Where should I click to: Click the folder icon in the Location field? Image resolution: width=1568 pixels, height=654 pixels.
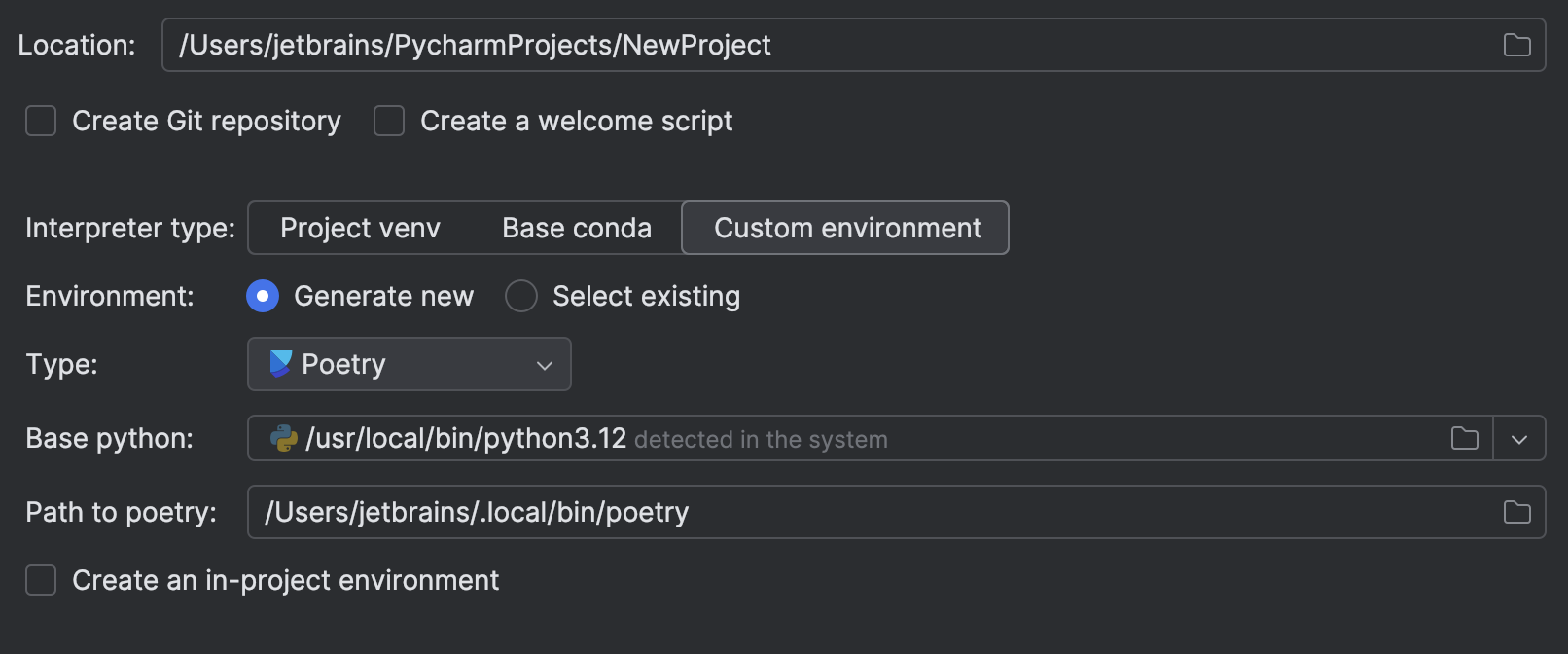point(1516,45)
